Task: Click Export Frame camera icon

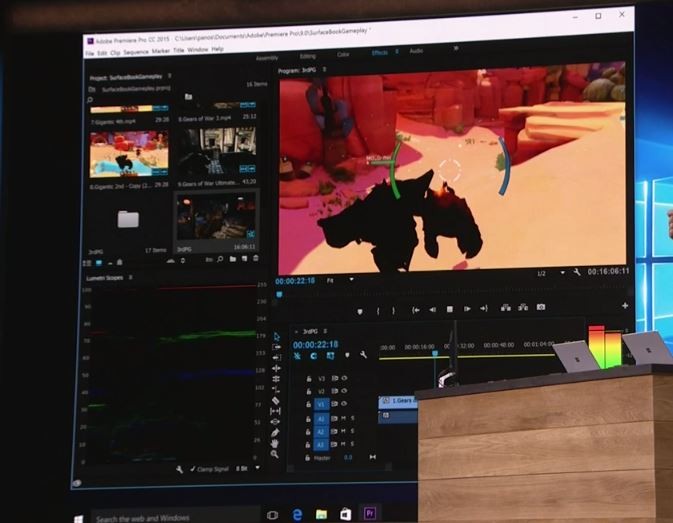Action: point(541,307)
